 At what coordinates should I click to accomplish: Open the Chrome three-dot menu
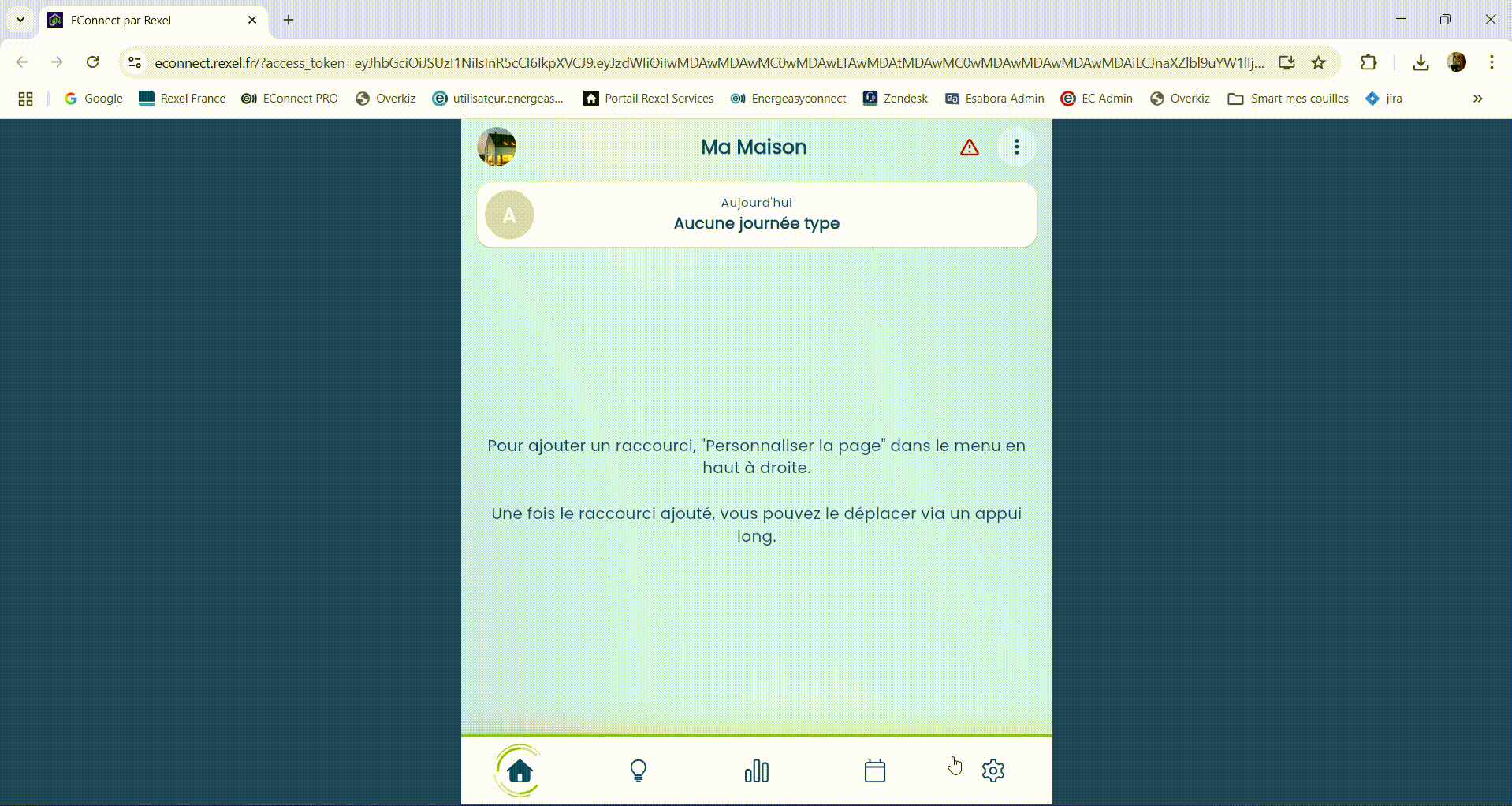1492,62
